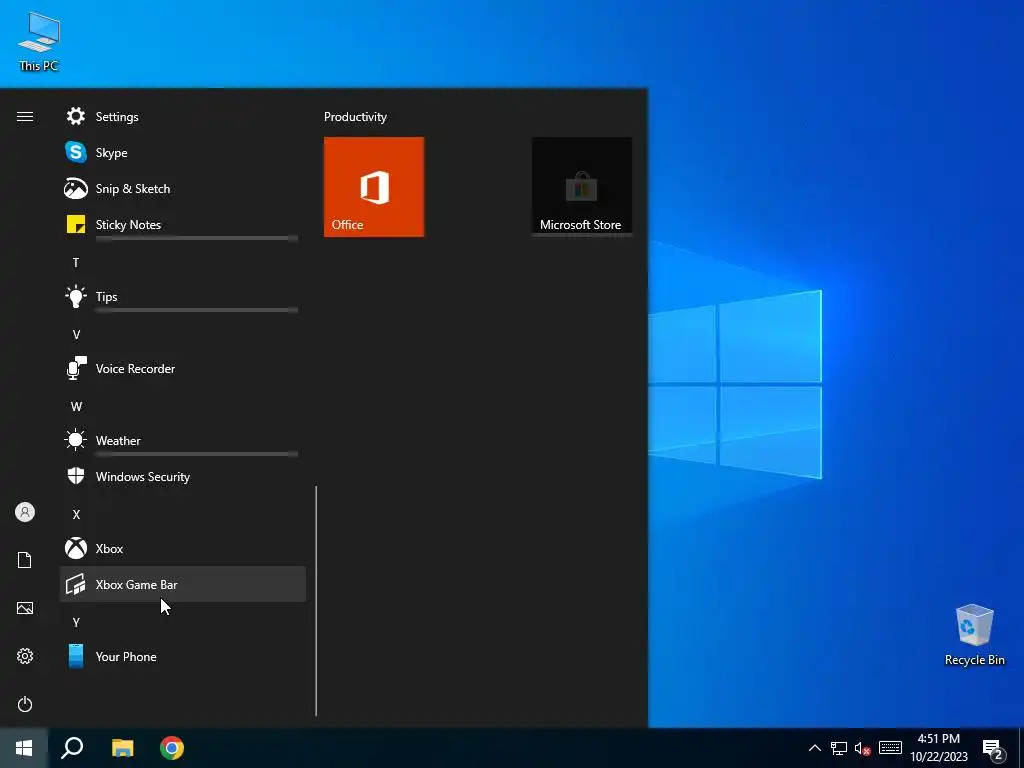The image size is (1024, 768).
Task: Click the Windows Start button
Action: [x=24, y=748]
